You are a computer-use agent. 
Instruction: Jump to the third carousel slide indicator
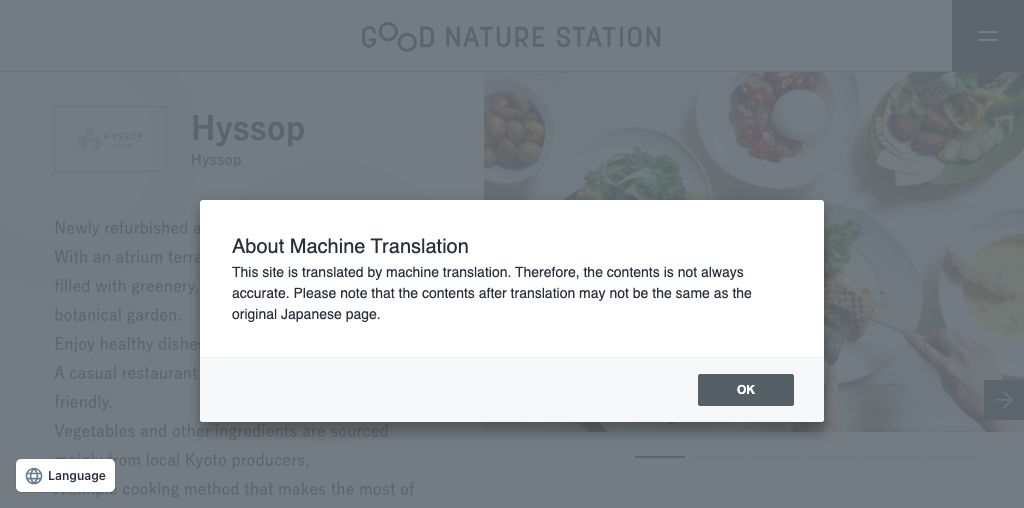coord(775,457)
